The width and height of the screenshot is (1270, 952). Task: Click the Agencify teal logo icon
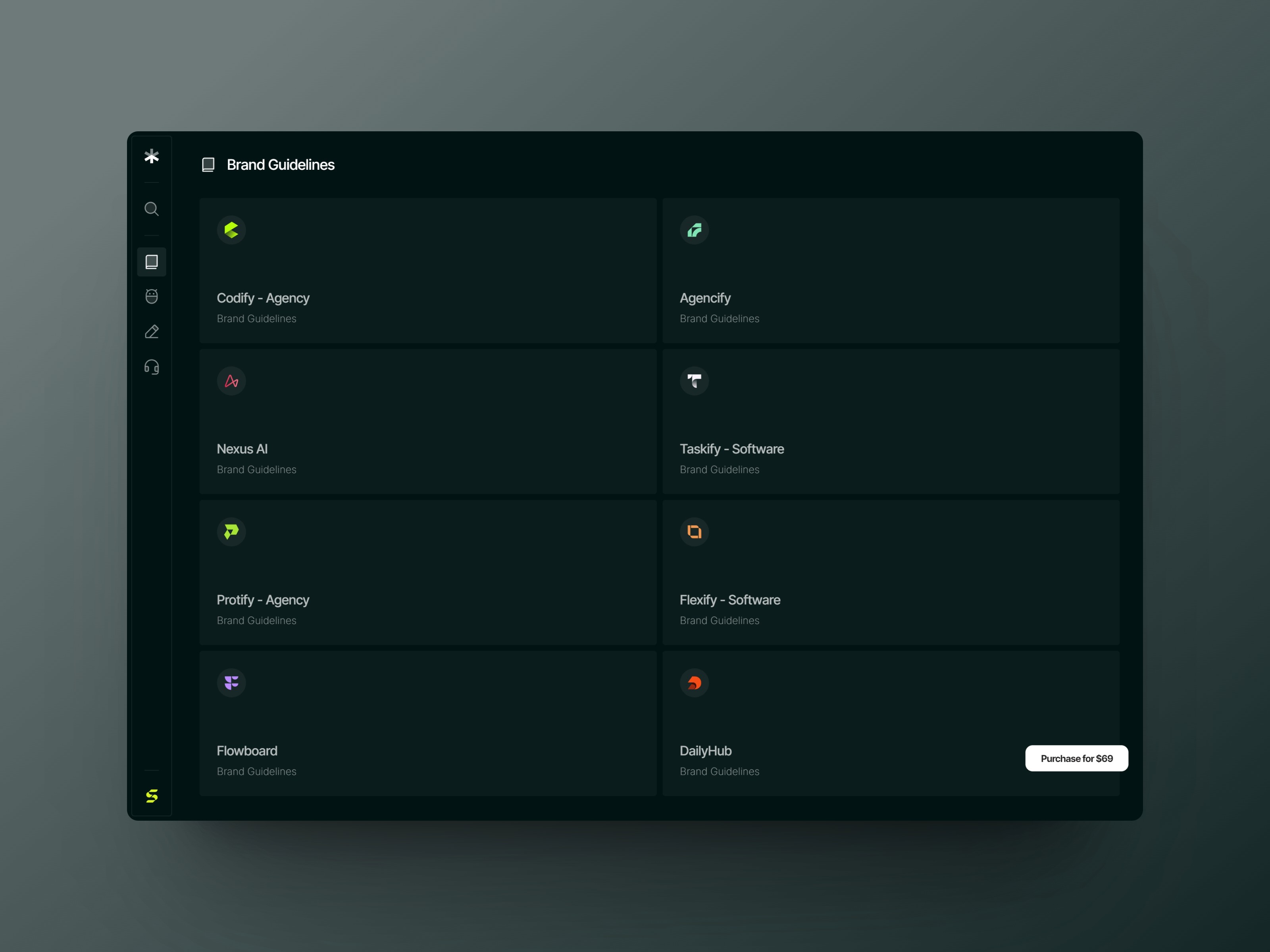pyautogui.click(x=694, y=230)
